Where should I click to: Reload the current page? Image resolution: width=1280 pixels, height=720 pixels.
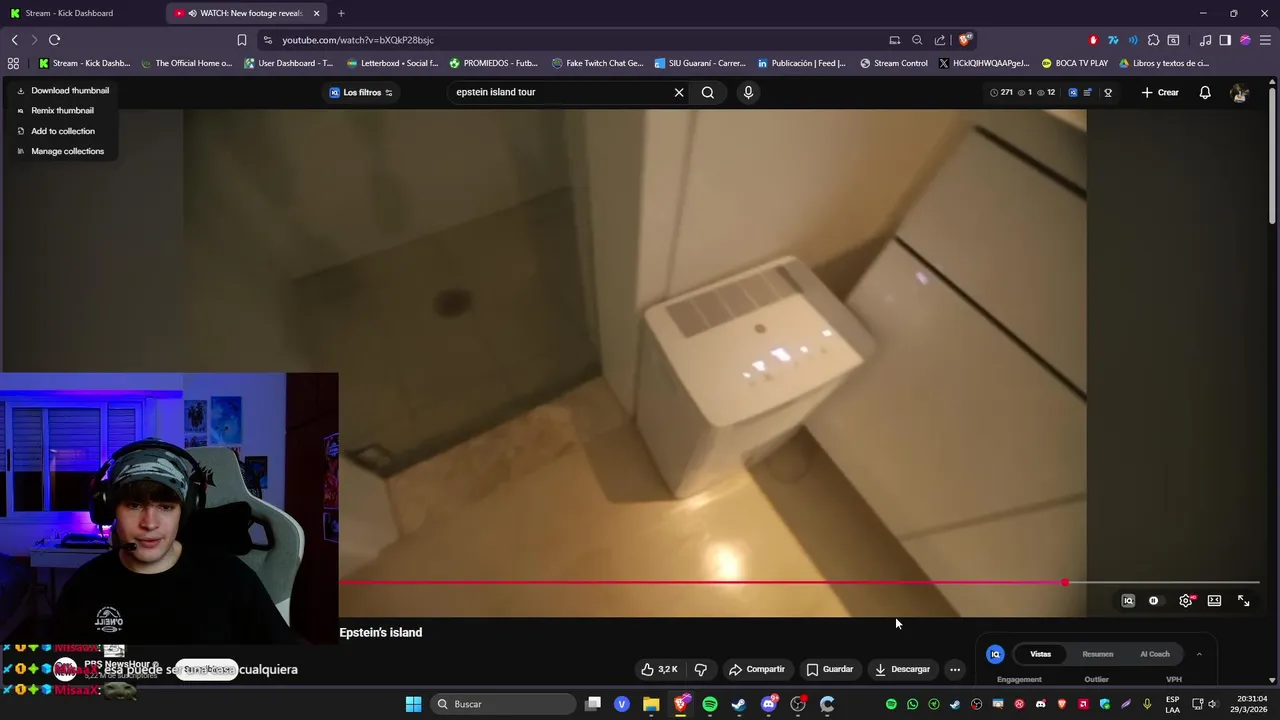54,40
